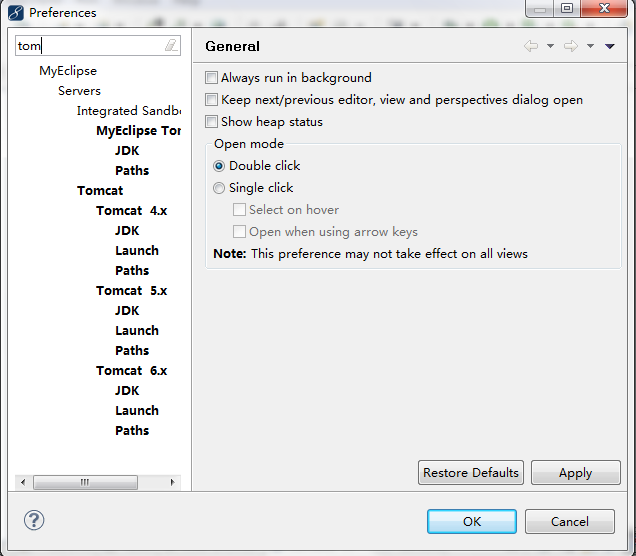Click the tree scrollbar right arrow
The width and height of the screenshot is (636, 556).
pyautogui.click(x=172, y=482)
